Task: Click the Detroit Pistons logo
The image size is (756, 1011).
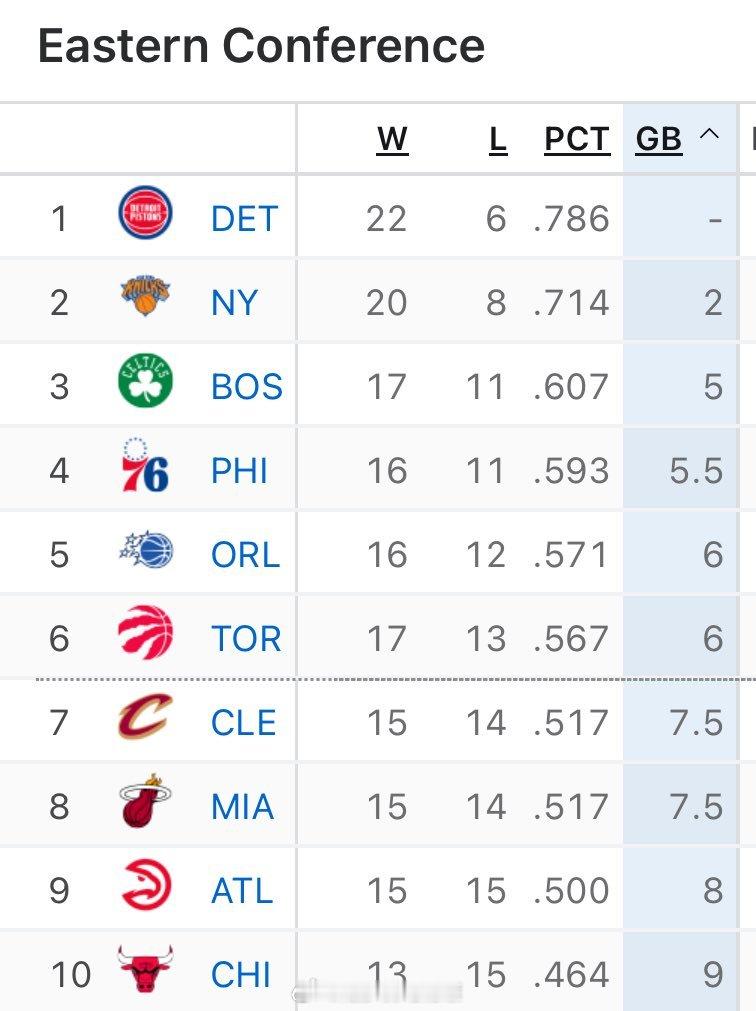Action: [146, 215]
